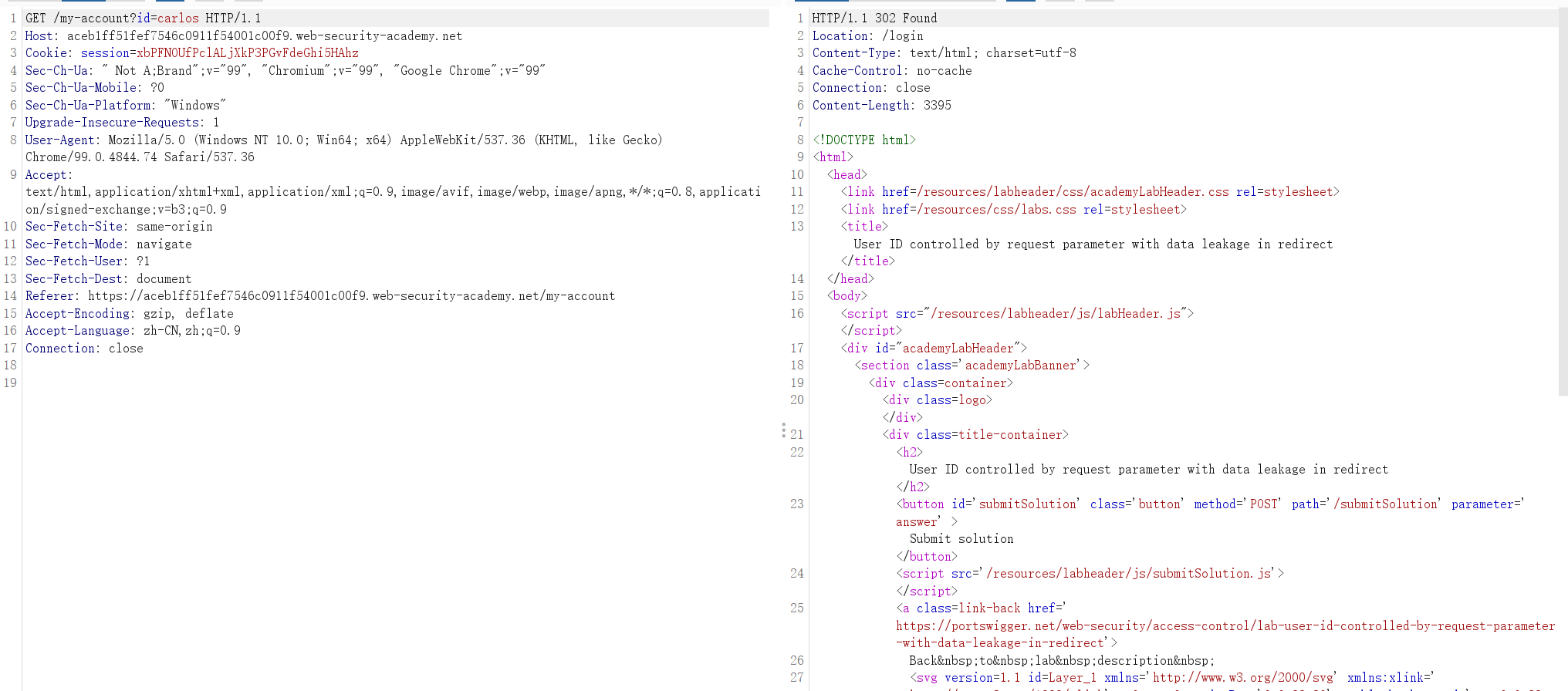The height and width of the screenshot is (691, 1568).
Task: Click the closing </head> tag
Action: coord(850,278)
